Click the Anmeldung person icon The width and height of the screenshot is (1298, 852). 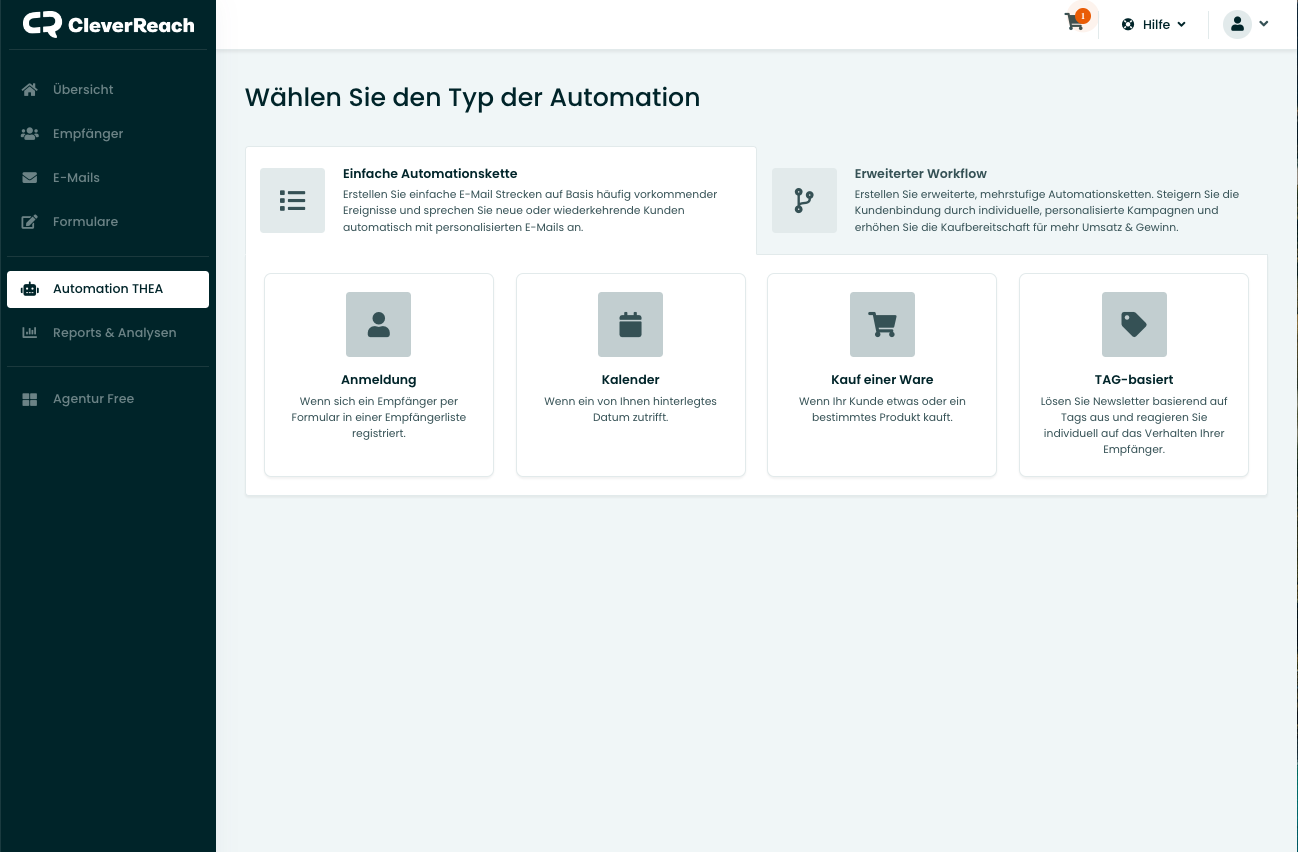(x=378, y=324)
